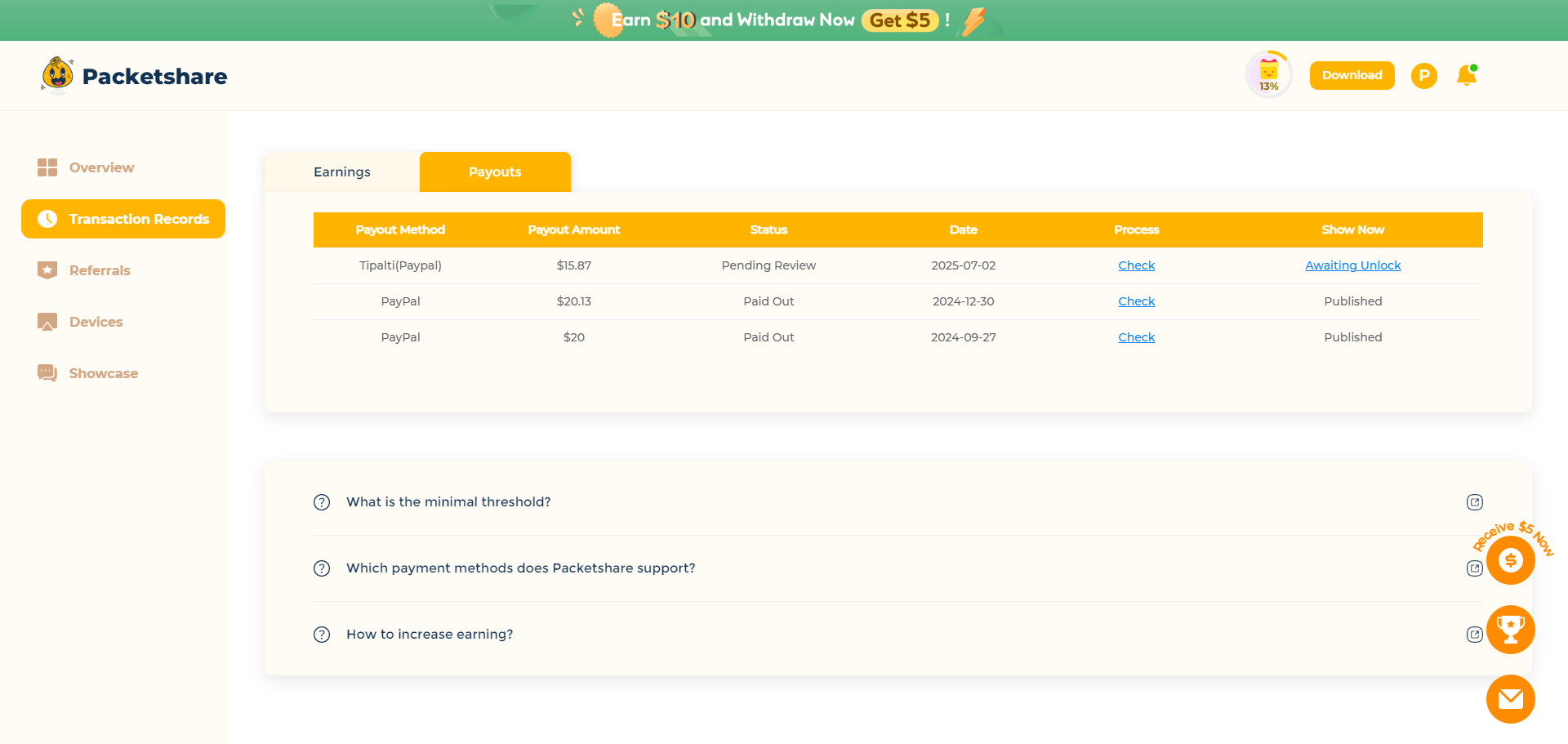Click the Earn $10 top banner

[784, 20]
